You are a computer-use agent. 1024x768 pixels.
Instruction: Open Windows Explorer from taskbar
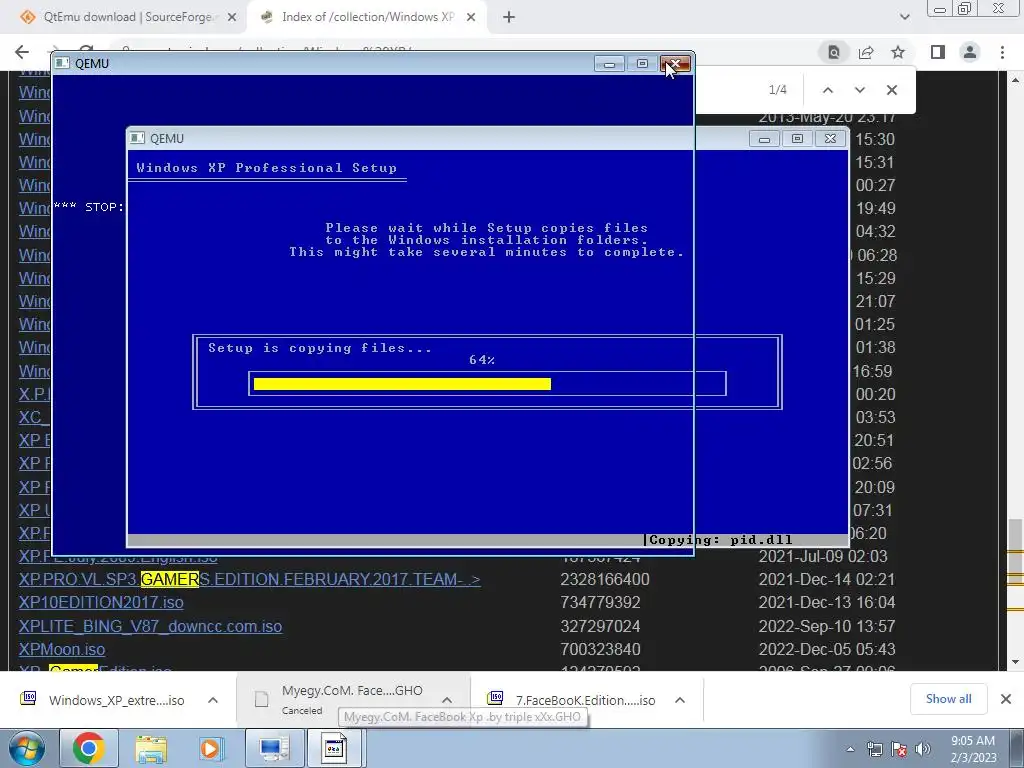click(x=151, y=748)
